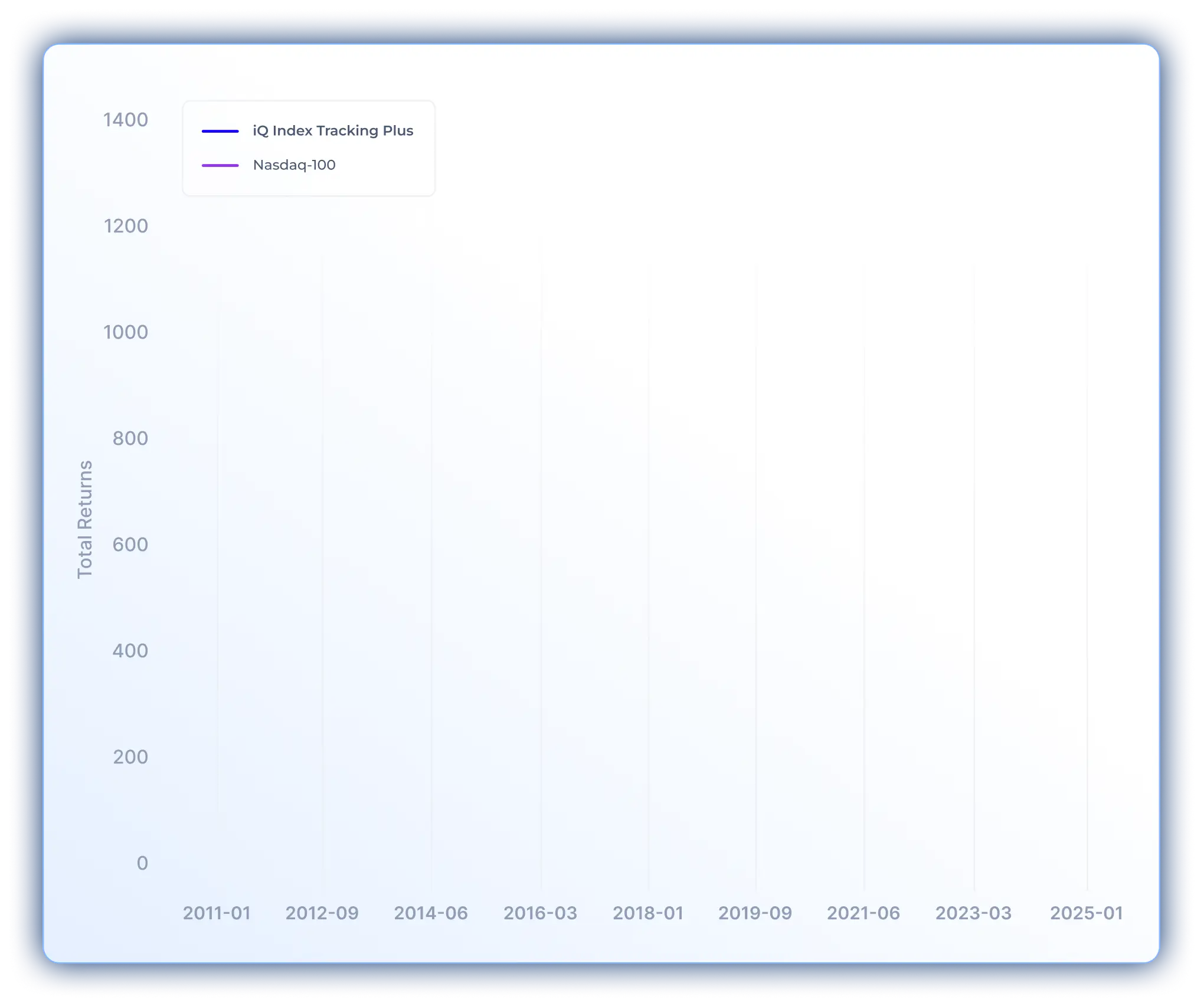Click the 1400 y-axis label
This screenshot has height=1006, width=1204.
point(126,120)
